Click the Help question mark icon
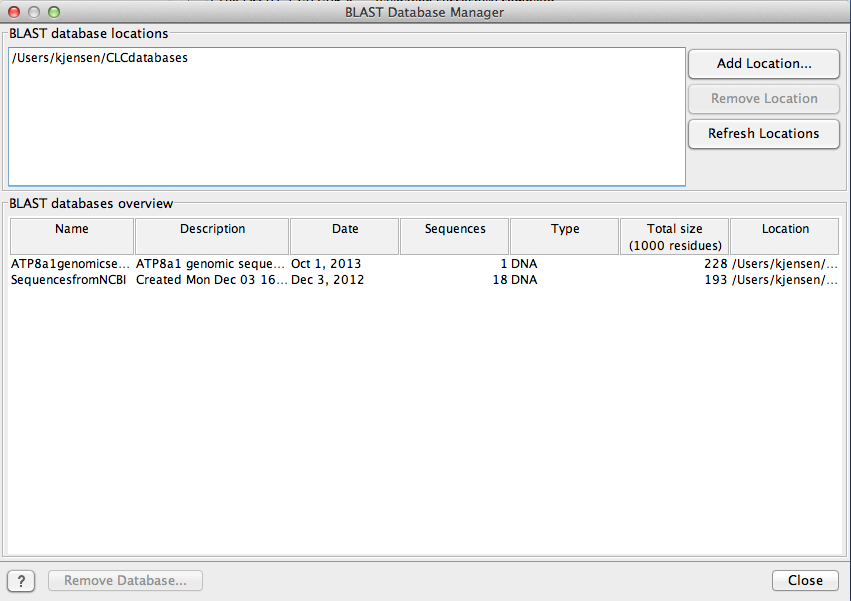The width and height of the screenshot is (851, 601). tap(21, 580)
